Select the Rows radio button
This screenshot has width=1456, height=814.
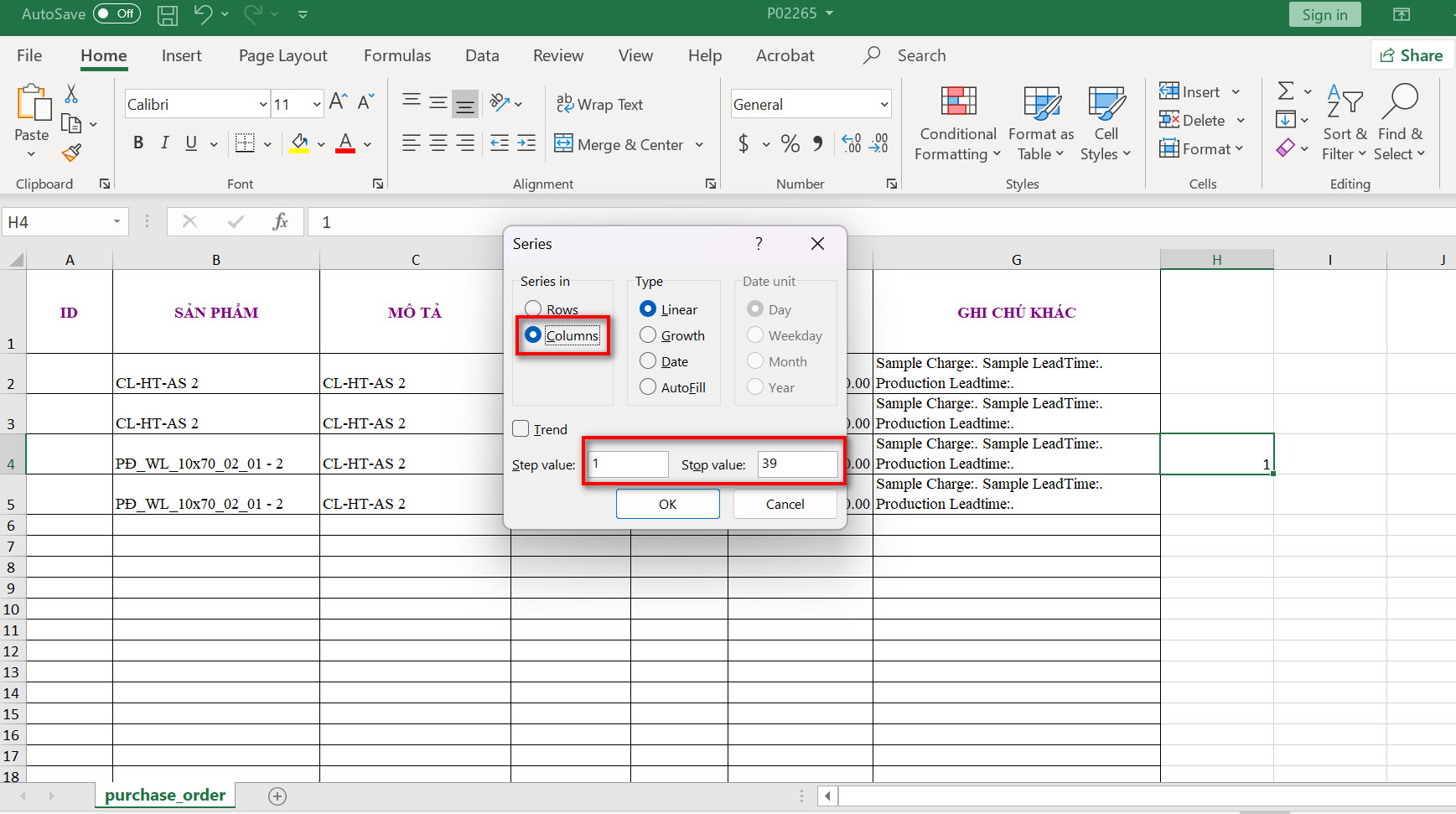[x=533, y=308]
